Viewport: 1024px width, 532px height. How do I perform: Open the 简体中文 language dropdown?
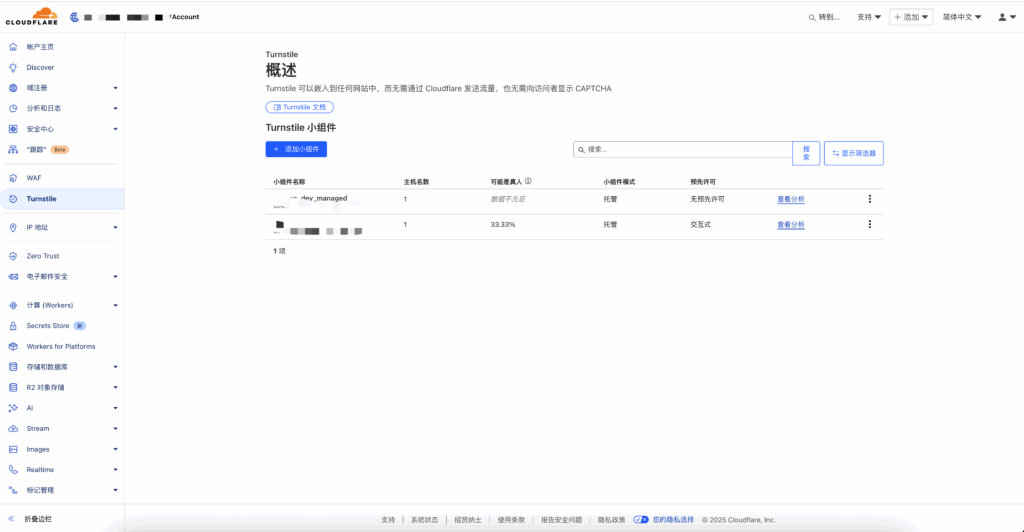[961, 17]
